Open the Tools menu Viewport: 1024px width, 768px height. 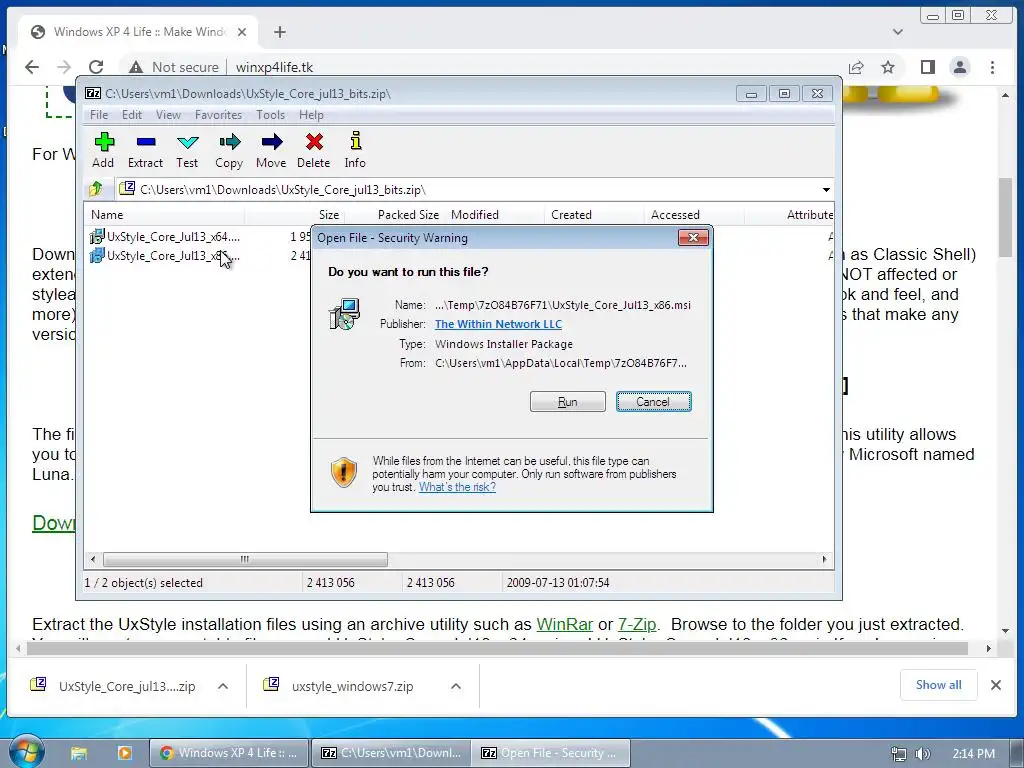pos(270,115)
